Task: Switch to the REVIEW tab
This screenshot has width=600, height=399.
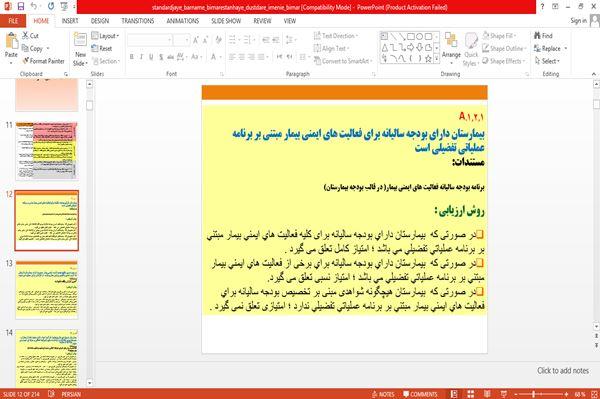Action: [262, 21]
